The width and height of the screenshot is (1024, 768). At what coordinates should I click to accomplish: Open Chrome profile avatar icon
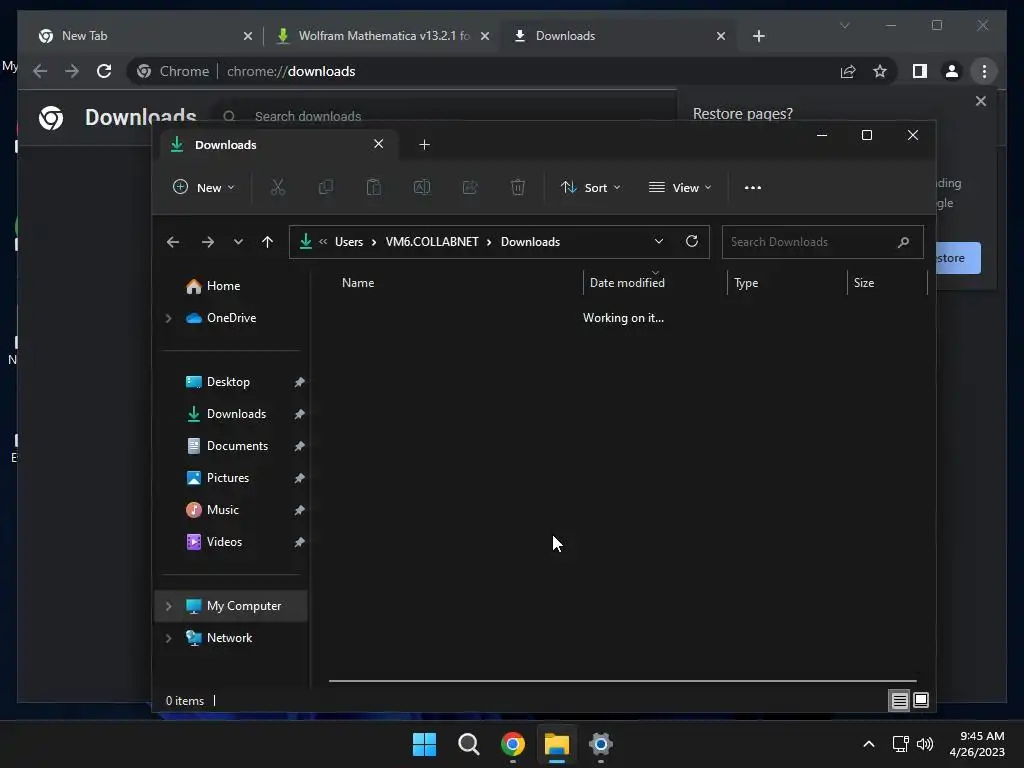click(952, 71)
